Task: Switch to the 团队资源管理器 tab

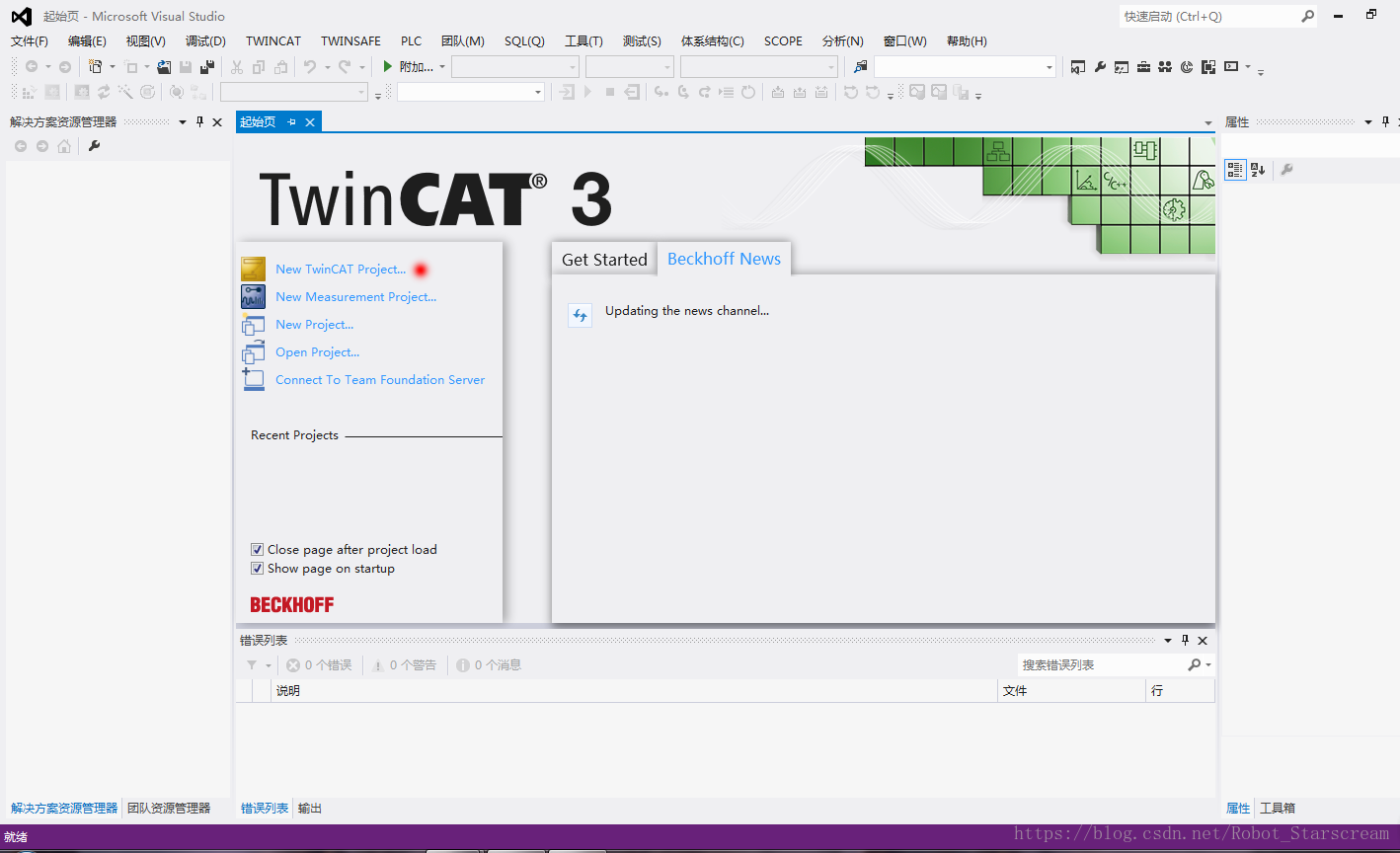Action: (x=169, y=809)
